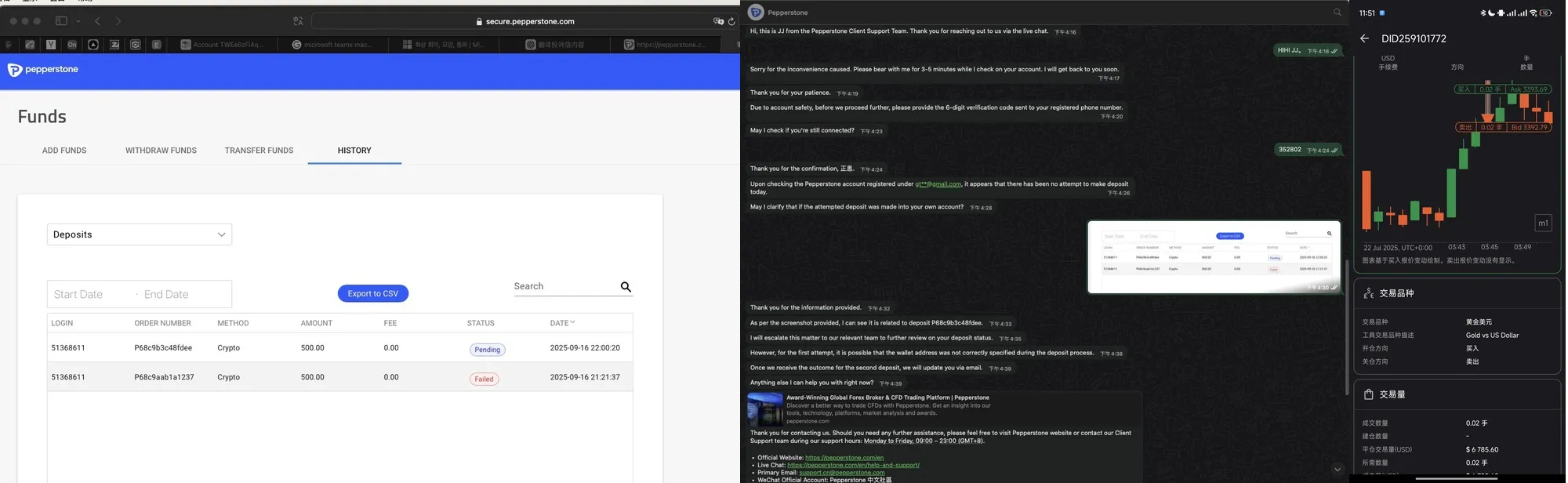The height and width of the screenshot is (483, 1568).
Task: Click scroll-to-bottom chevron in chat
Action: click(x=1337, y=470)
